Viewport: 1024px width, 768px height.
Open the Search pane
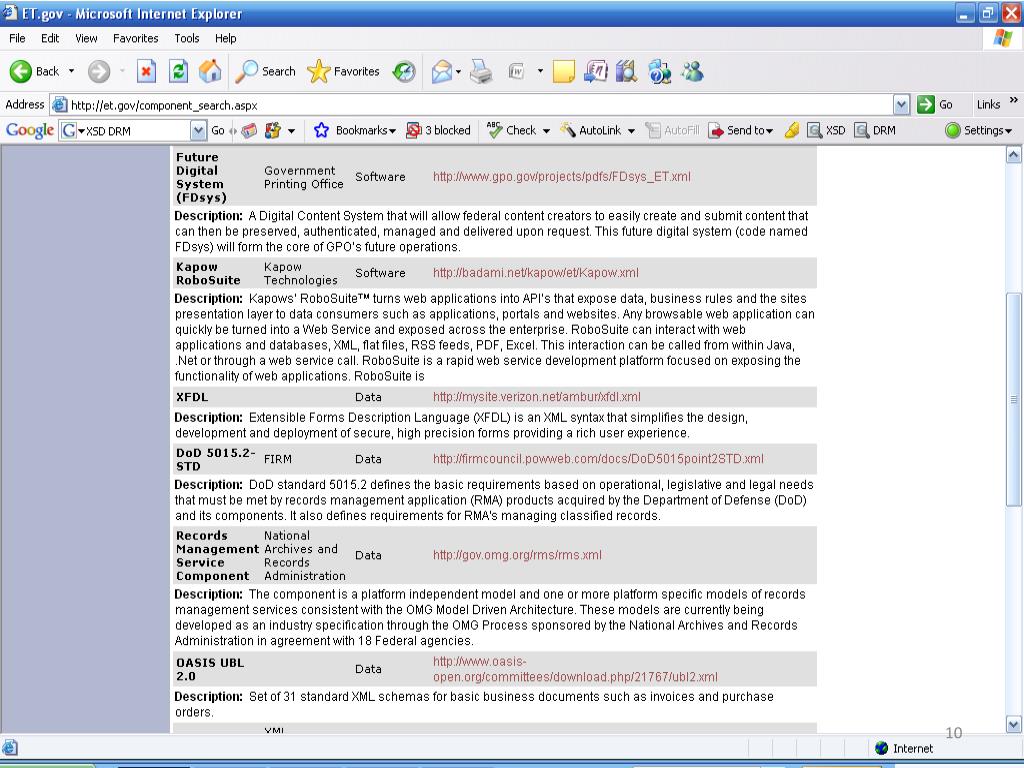pos(266,71)
